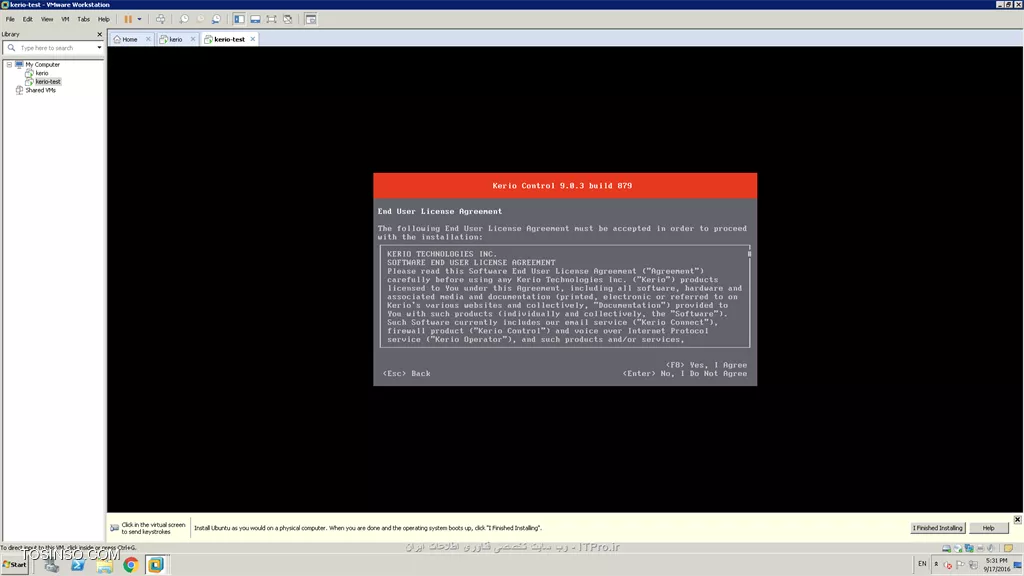Image resolution: width=1024 pixels, height=576 pixels.
Task: Open the power options dropdown arrow
Action: point(139,19)
